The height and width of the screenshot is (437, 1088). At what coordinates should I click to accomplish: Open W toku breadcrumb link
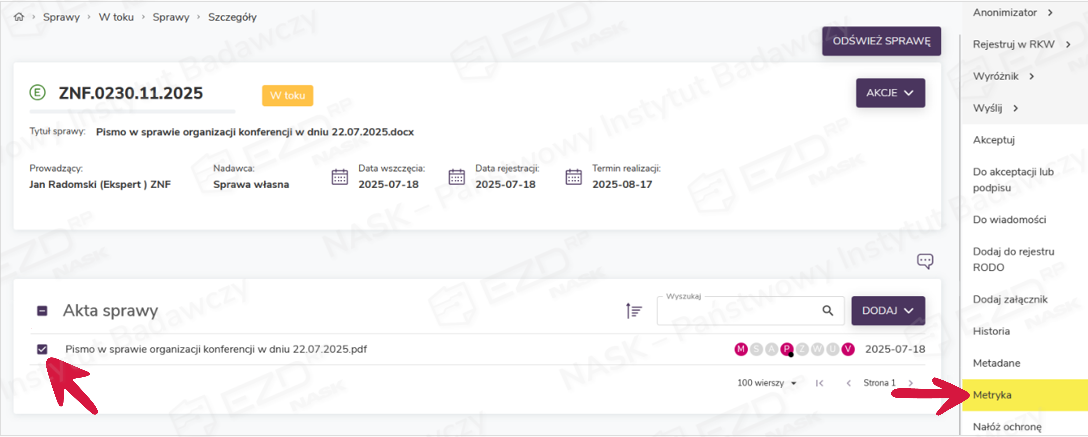[x=116, y=18]
